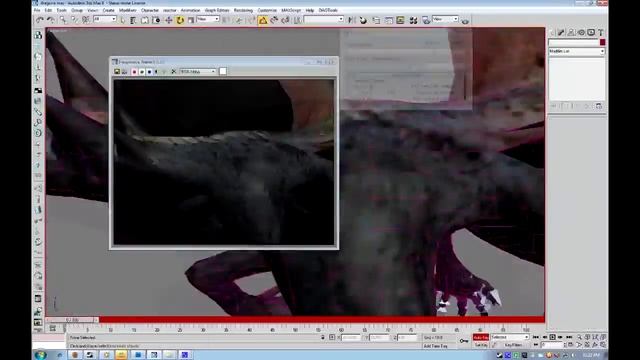Toggle the Window/Crossing selection mode
Image resolution: width=640 pixels, height=360 pixels.
[156, 20]
